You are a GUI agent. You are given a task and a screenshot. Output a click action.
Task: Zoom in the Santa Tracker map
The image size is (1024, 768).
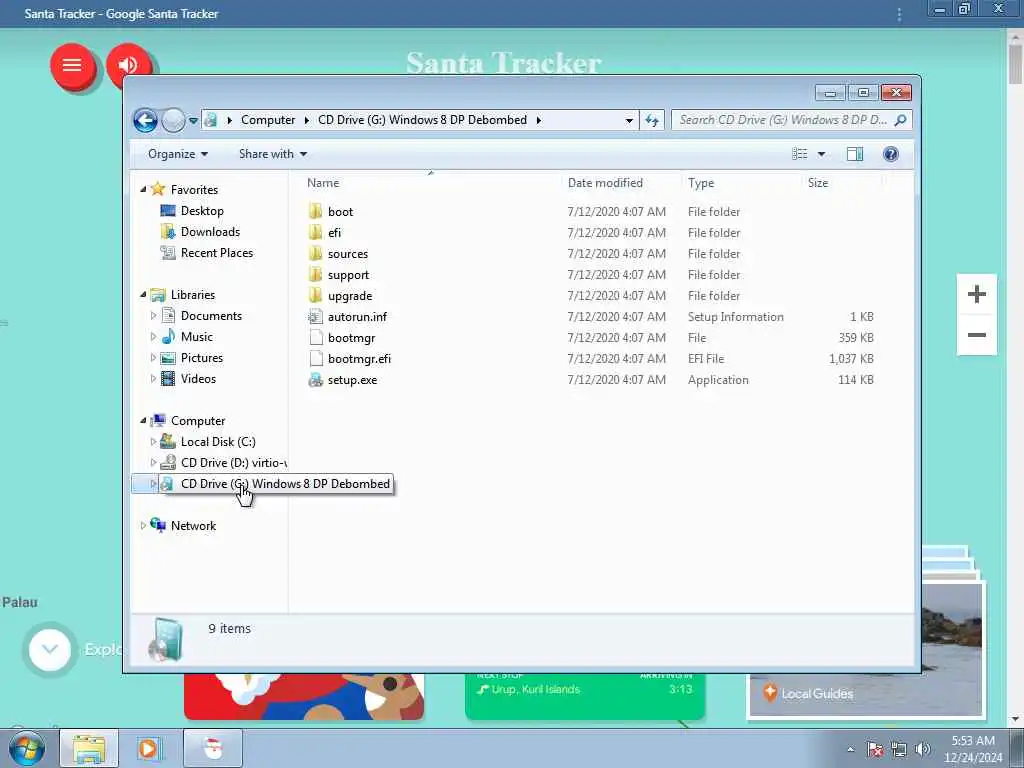coord(976,295)
